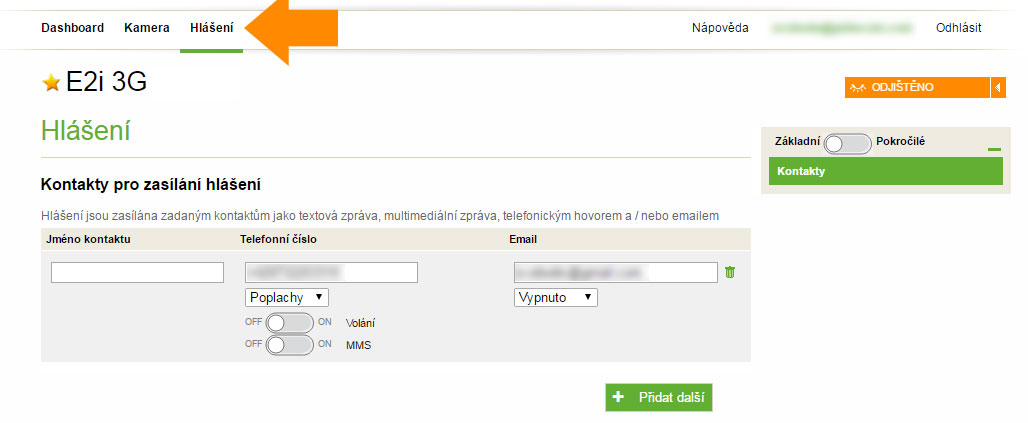Go to the Kamera tab

click(x=147, y=27)
